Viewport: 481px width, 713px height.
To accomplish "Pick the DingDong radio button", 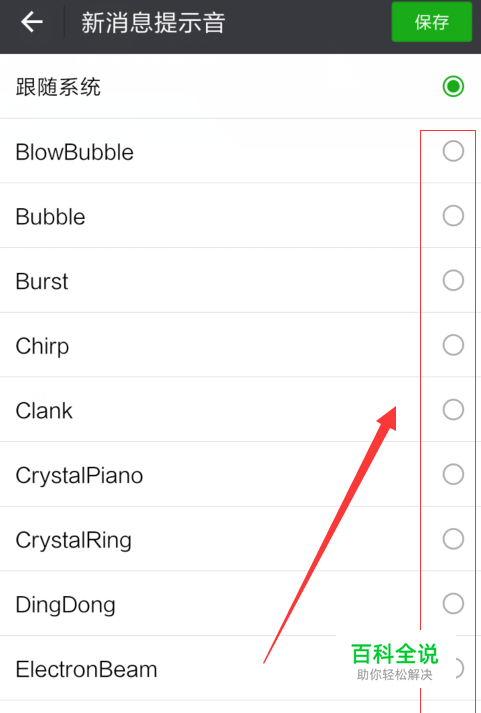I will tap(453, 604).
